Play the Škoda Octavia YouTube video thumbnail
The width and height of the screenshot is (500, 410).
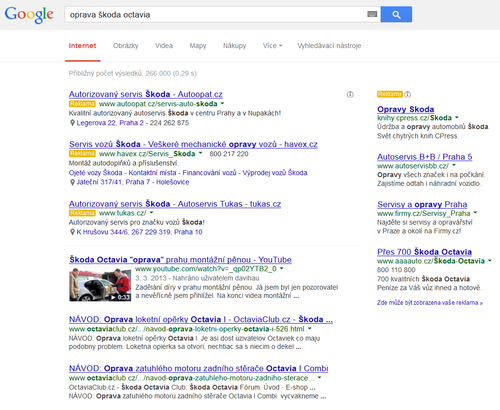(100, 284)
